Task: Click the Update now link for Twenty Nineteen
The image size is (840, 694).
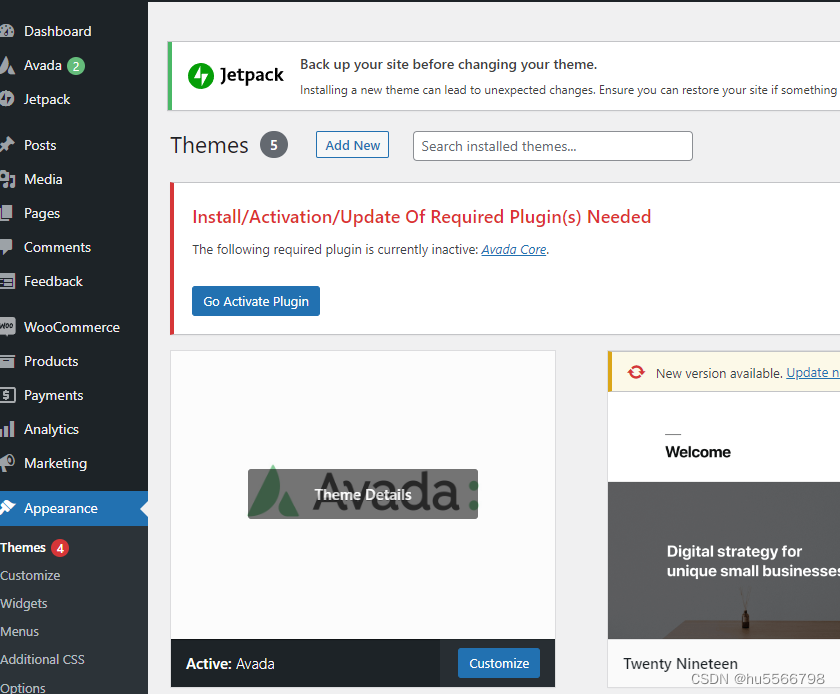Action: 813,372
